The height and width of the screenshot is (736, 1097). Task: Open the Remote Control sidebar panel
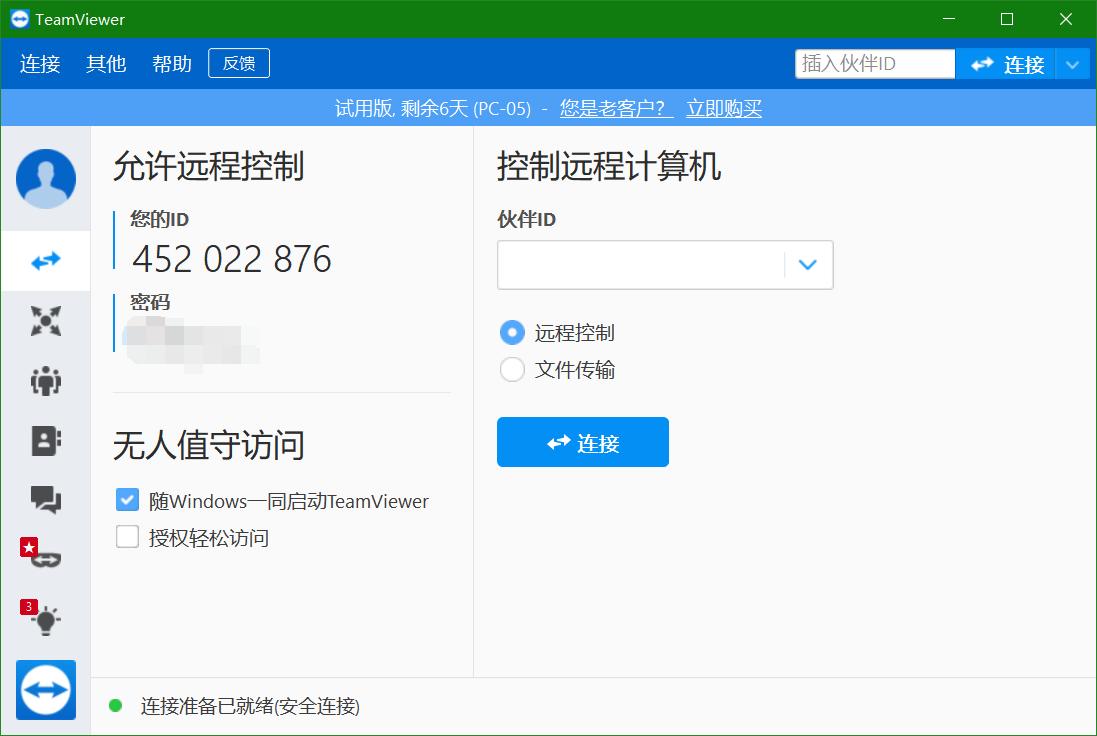pos(45,260)
